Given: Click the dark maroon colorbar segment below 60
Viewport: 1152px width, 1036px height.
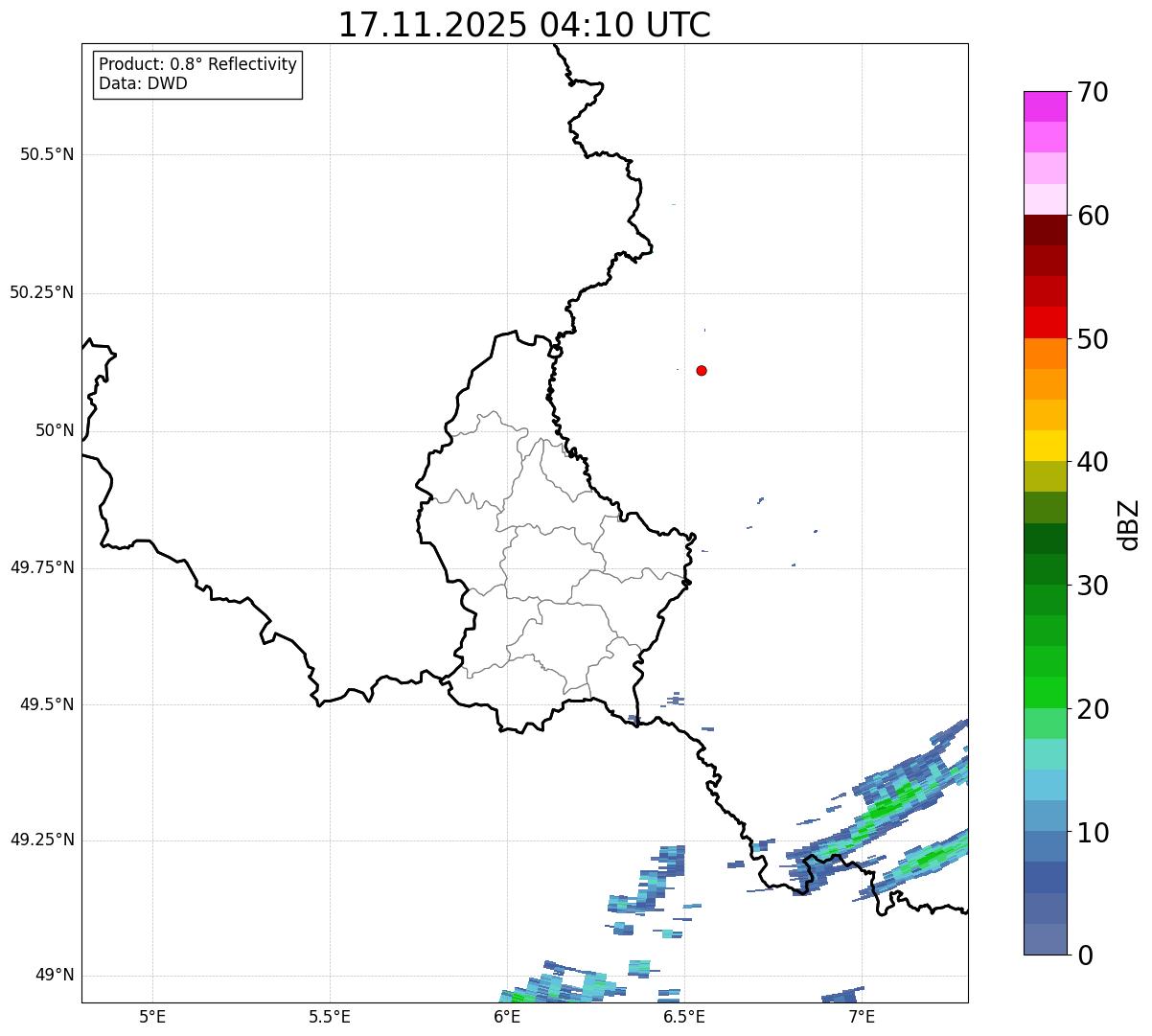Looking at the screenshot, I should pyautogui.click(x=1045, y=230).
